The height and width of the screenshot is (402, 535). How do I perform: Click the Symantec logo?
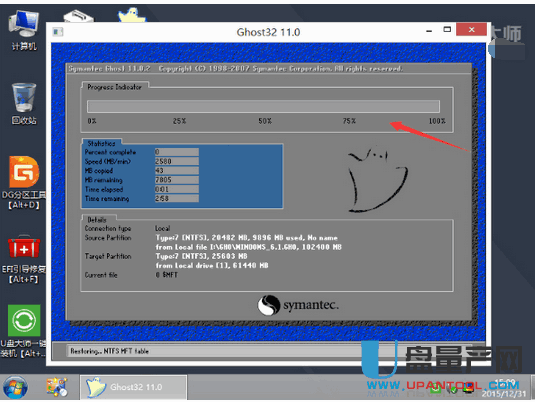point(298,305)
